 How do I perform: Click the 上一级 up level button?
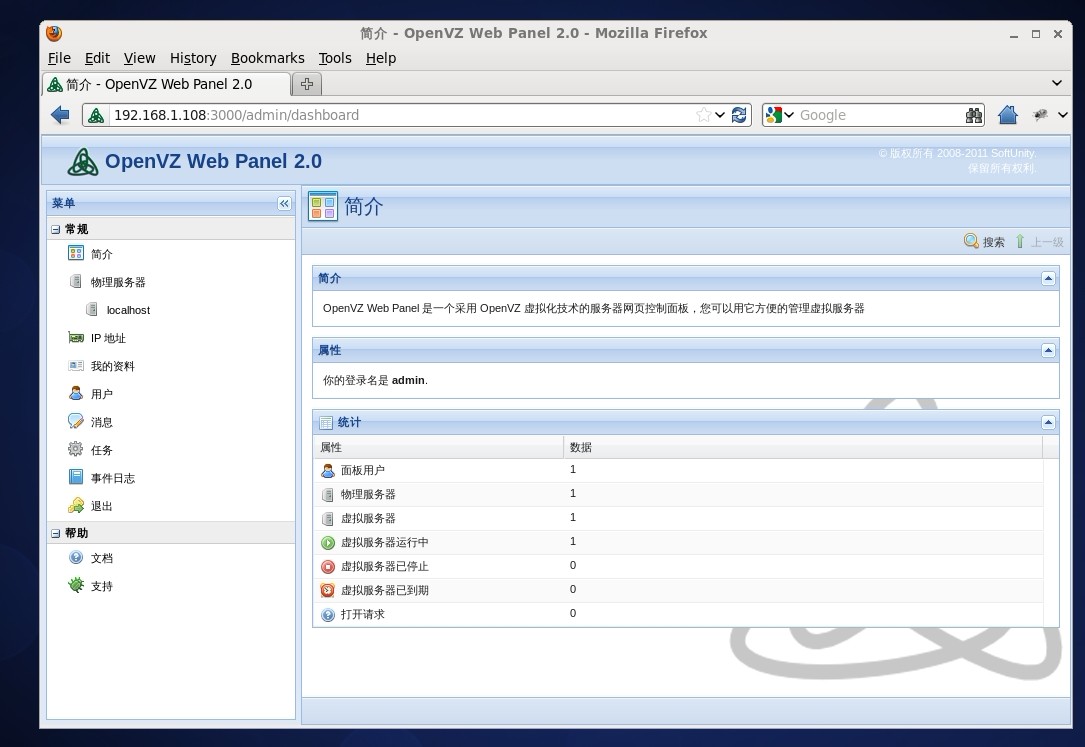tap(1039, 241)
